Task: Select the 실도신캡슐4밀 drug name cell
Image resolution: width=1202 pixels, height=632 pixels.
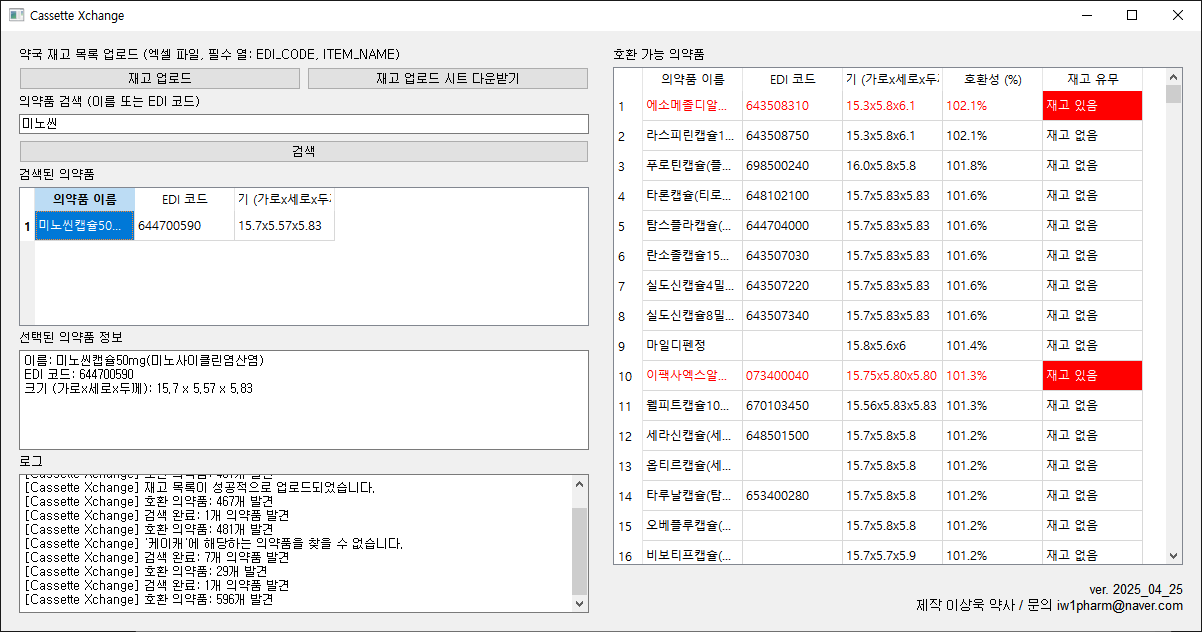Action: [692, 286]
